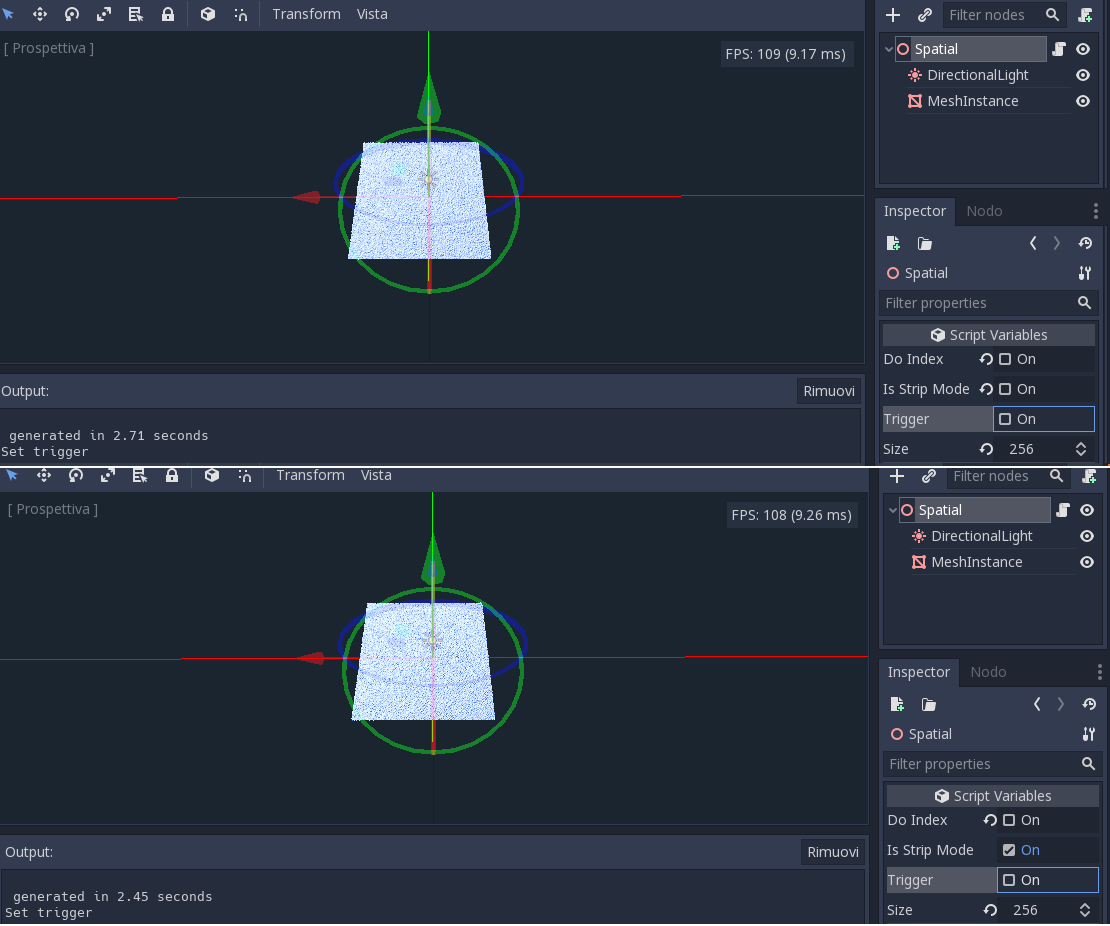Open the Transform menu
Viewport: 1110px width, 926px height.
point(306,14)
